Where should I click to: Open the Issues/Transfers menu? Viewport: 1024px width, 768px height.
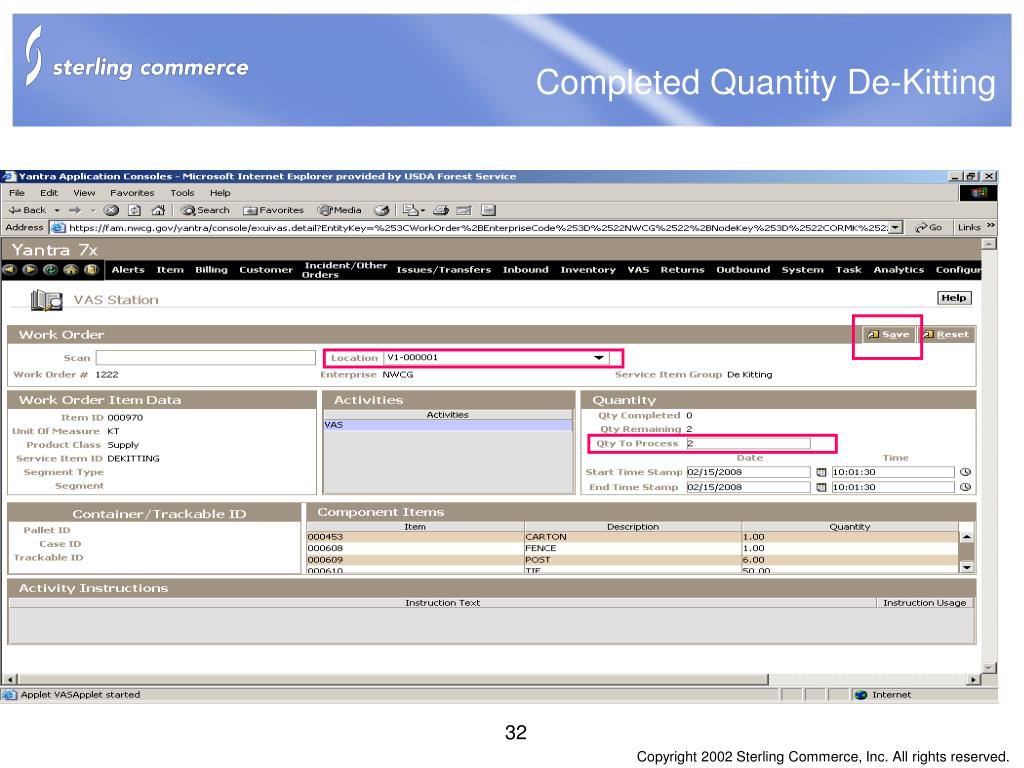point(443,270)
